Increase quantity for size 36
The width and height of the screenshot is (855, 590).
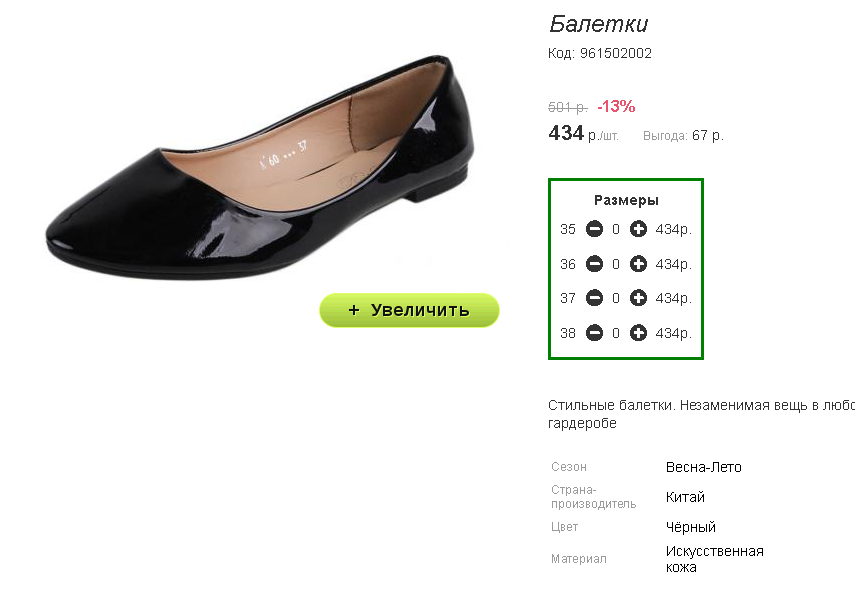tap(638, 264)
